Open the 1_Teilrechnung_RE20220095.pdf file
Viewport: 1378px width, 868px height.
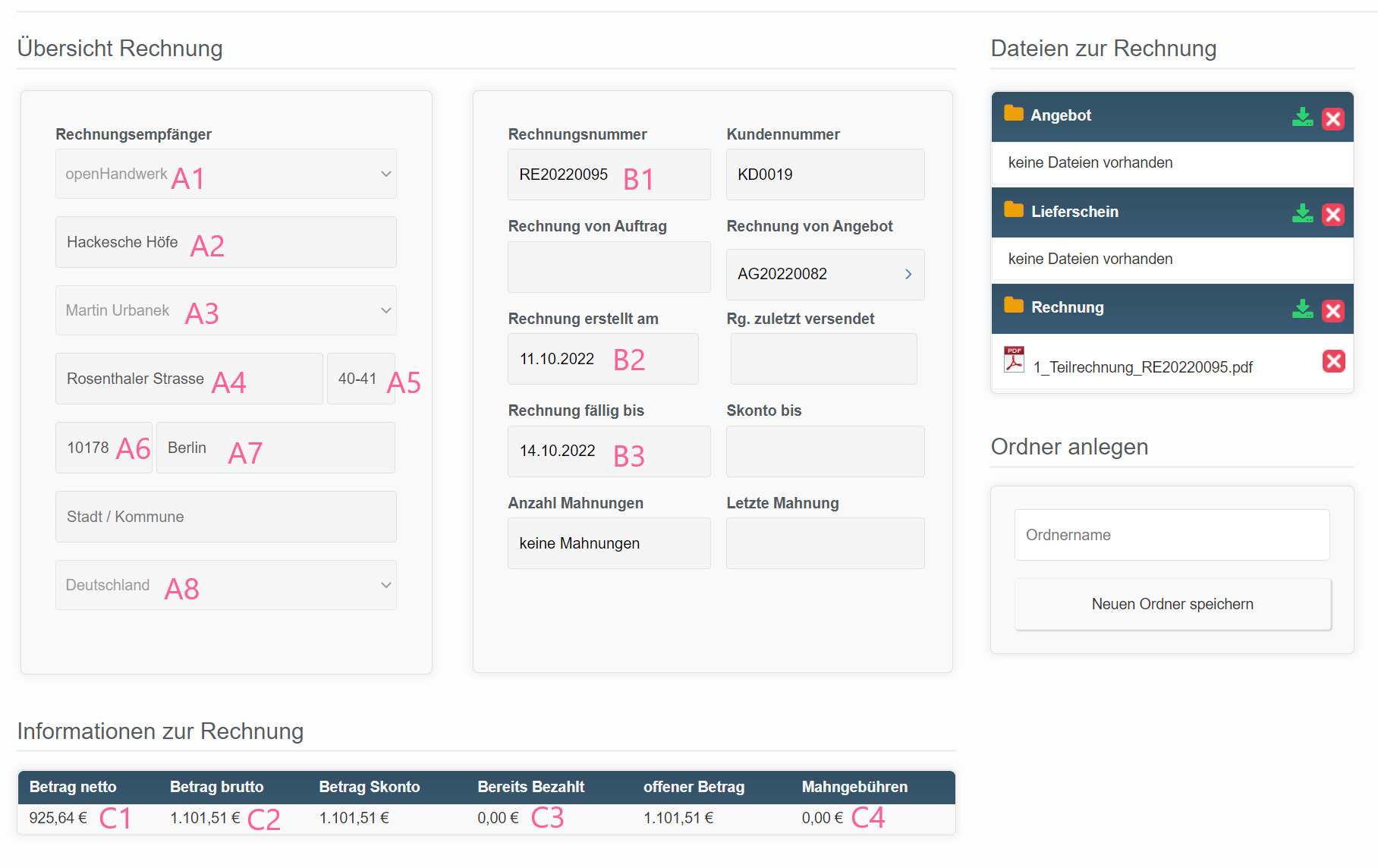[x=1143, y=367]
